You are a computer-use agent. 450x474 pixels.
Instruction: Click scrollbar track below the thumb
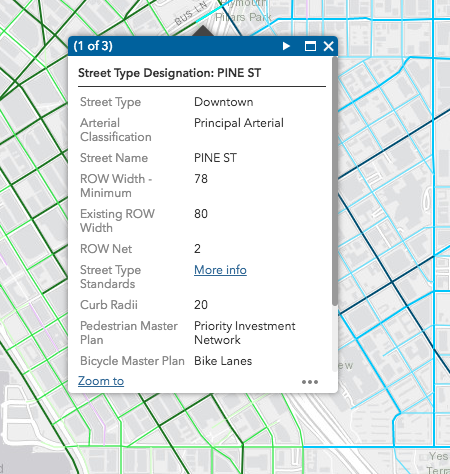[335, 338]
